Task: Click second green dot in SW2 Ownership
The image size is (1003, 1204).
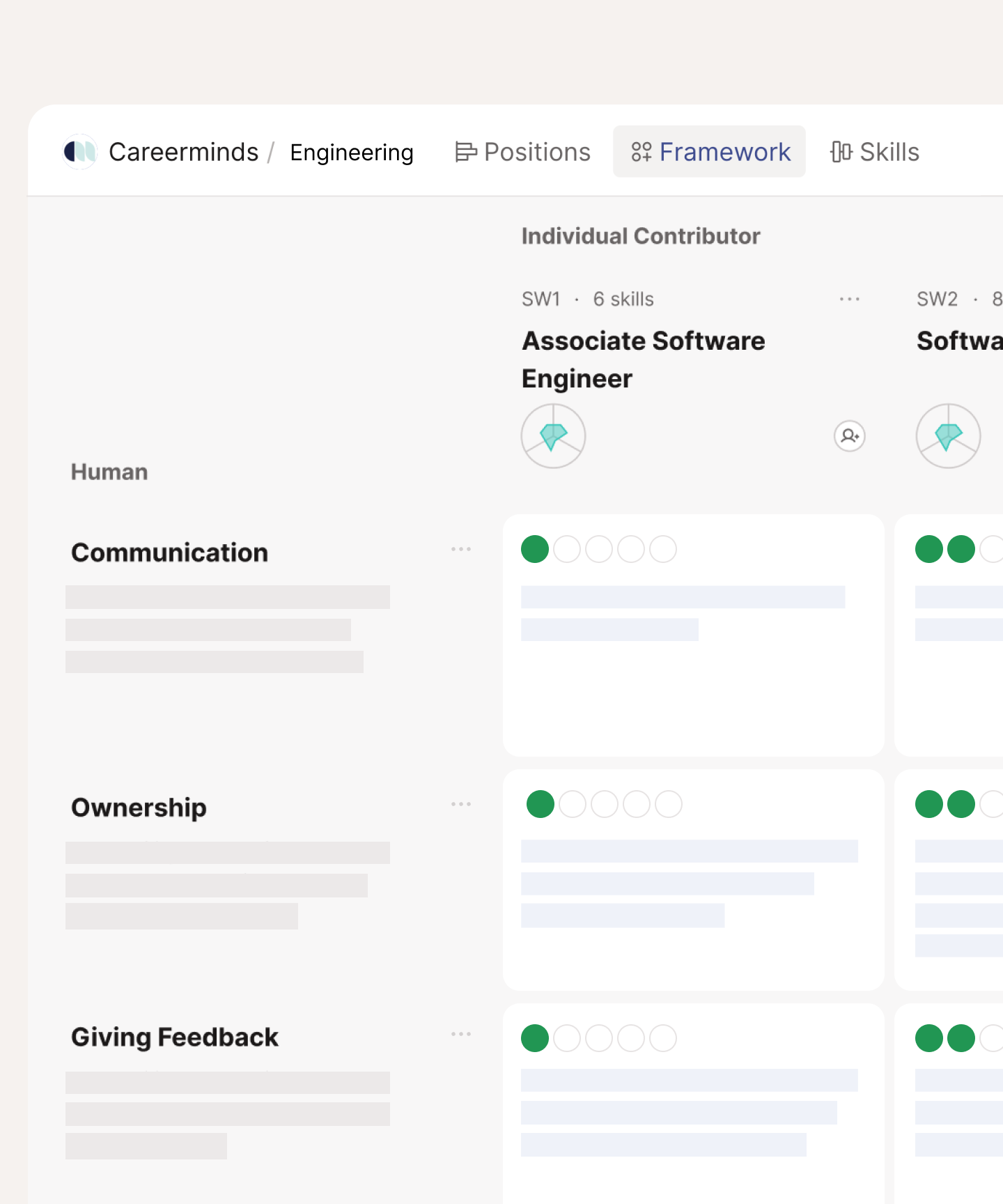Action: [x=961, y=804]
